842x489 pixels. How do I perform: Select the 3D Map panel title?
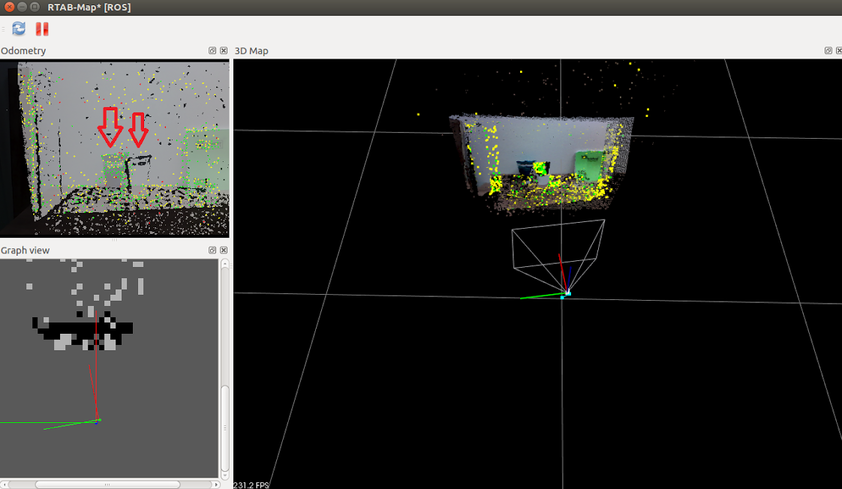pos(251,51)
